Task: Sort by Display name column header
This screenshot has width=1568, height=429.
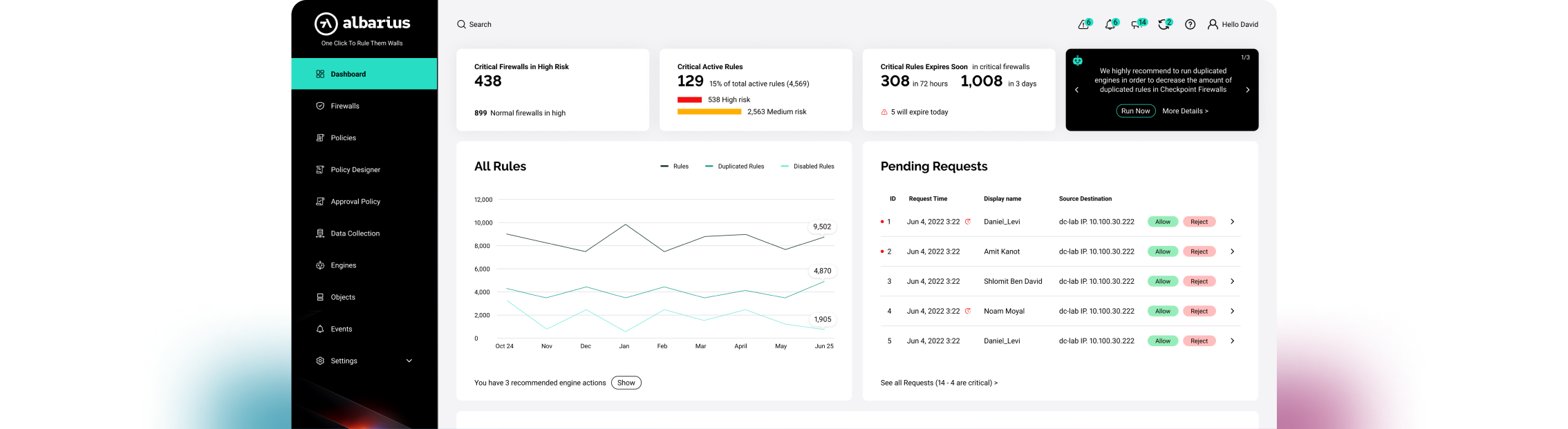Action: [x=1002, y=199]
